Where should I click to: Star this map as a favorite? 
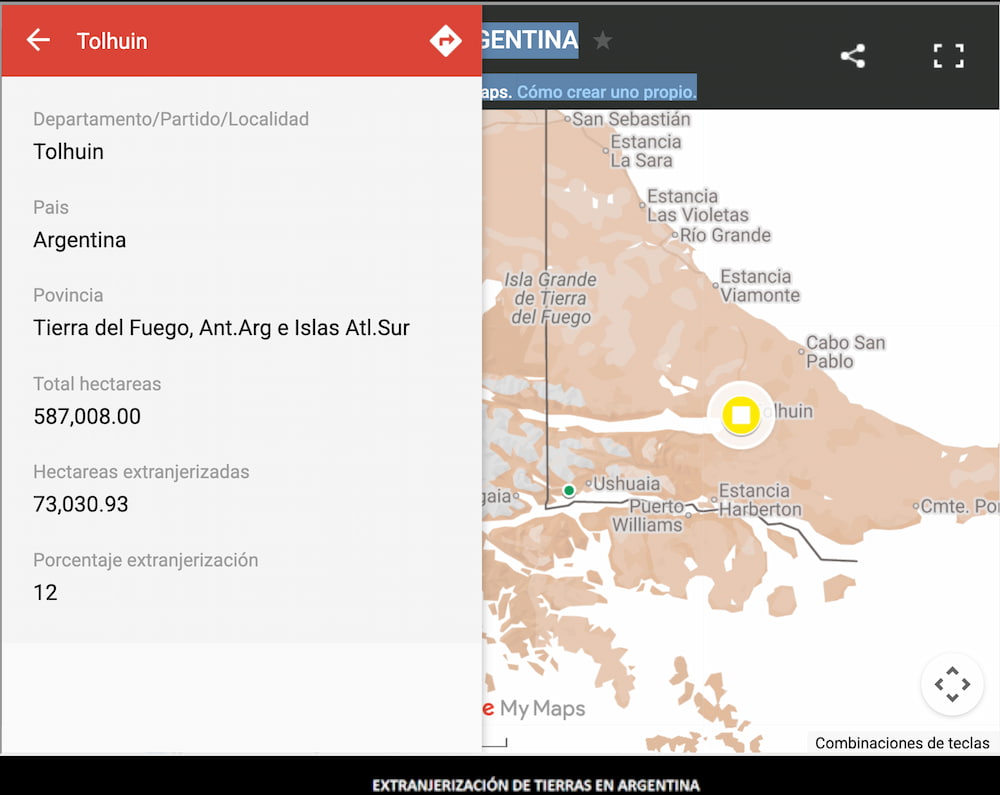(x=602, y=40)
